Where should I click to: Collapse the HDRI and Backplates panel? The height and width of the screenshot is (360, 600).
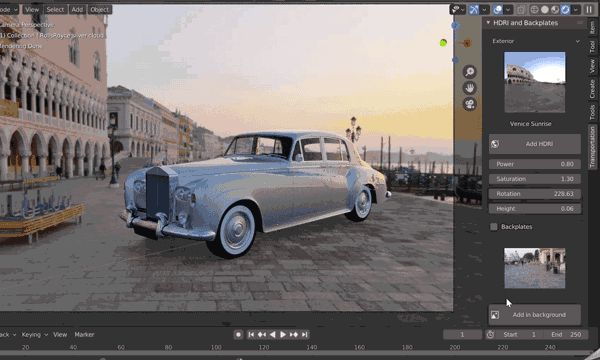click(x=488, y=23)
